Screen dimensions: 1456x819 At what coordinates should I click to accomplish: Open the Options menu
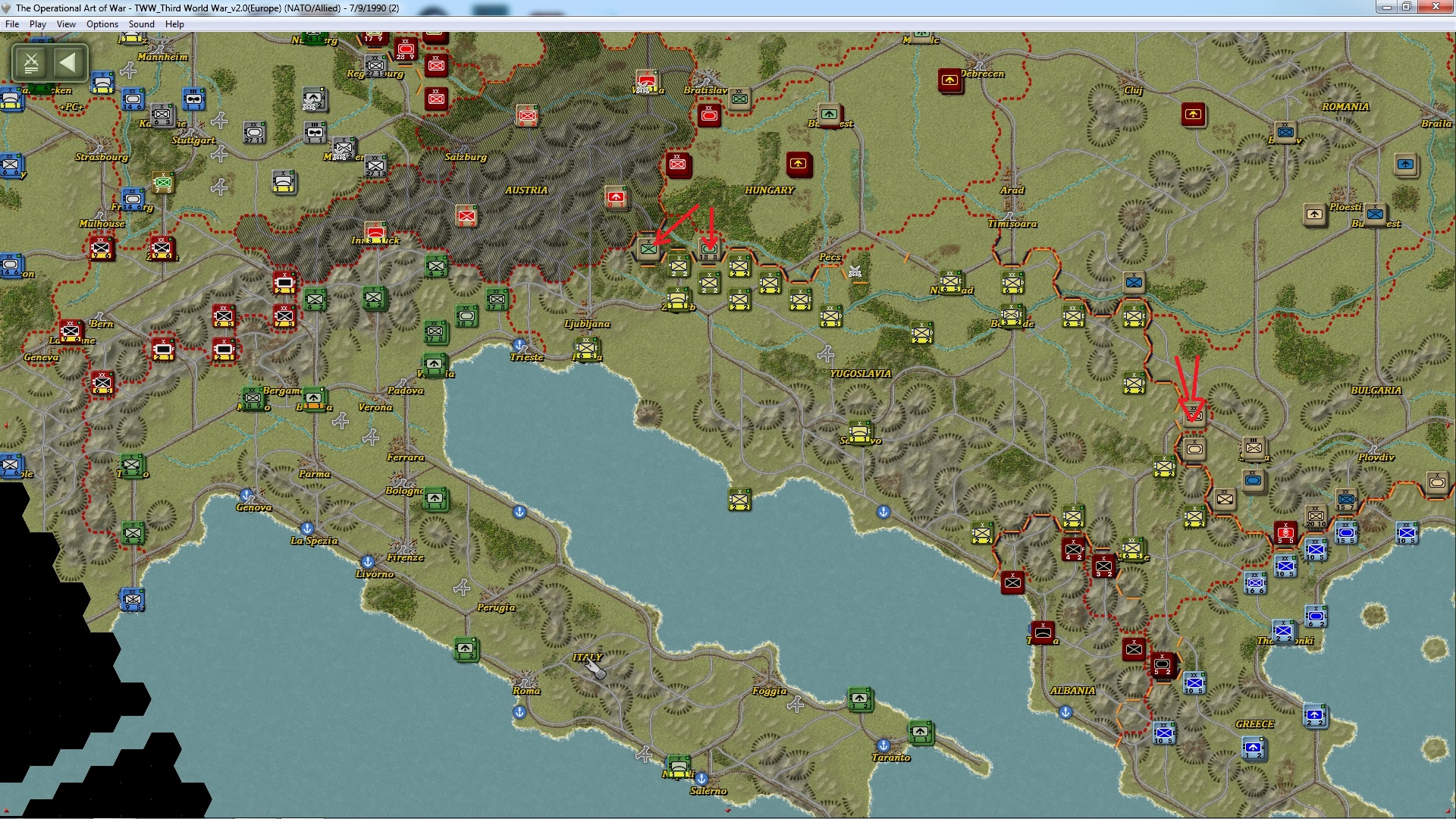tap(102, 24)
